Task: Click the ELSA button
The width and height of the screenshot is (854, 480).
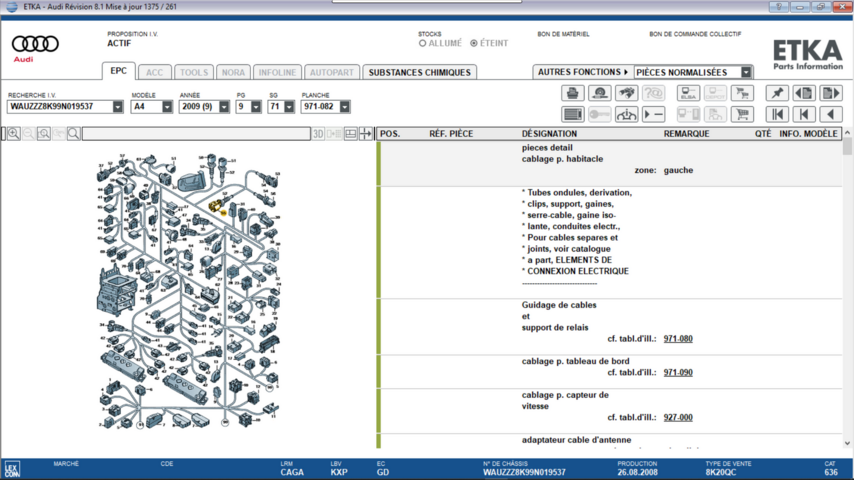Action: click(x=688, y=93)
